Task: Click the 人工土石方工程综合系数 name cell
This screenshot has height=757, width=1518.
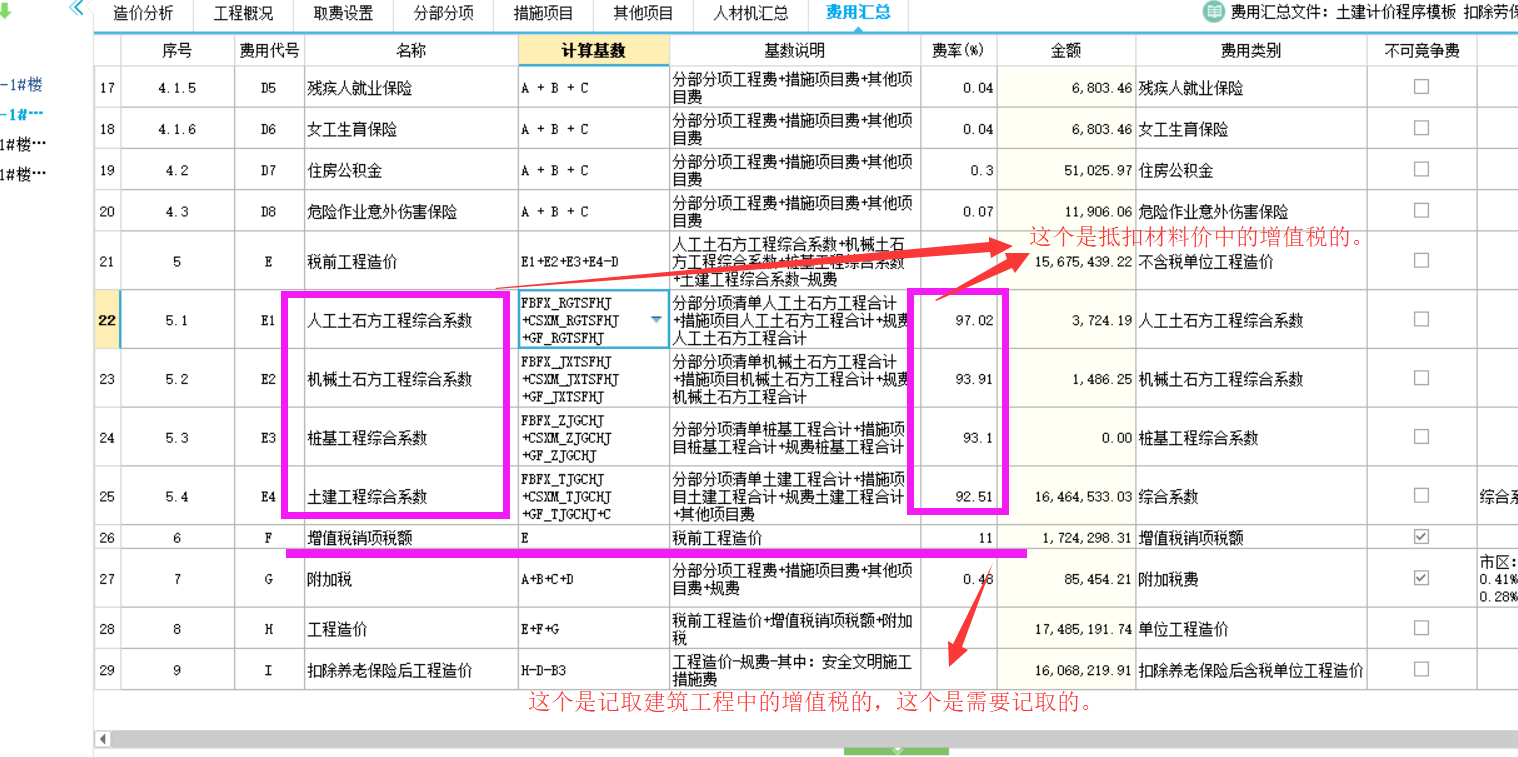Action: pyautogui.click(x=411, y=320)
